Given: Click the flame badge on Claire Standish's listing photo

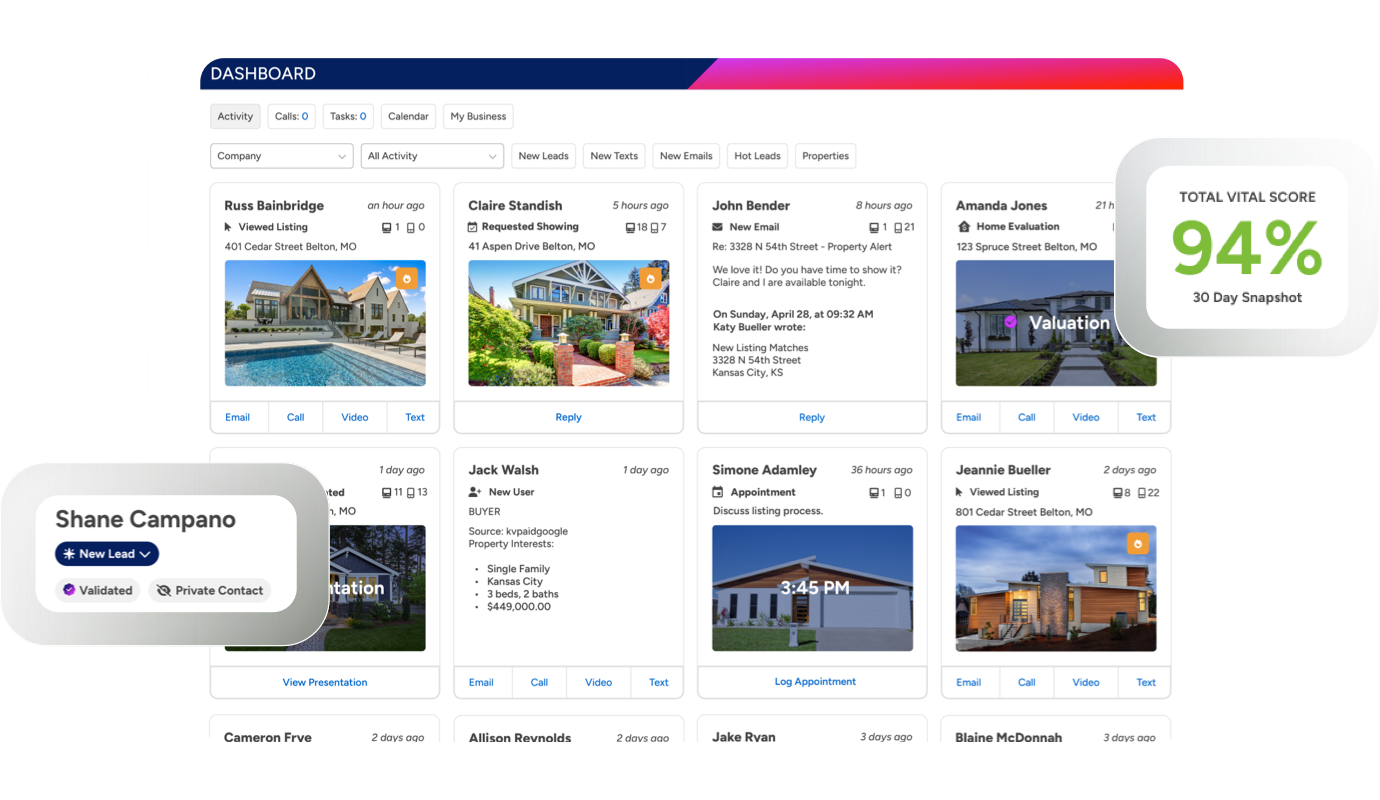Looking at the screenshot, I should pyautogui.click(x=650, y=279).
